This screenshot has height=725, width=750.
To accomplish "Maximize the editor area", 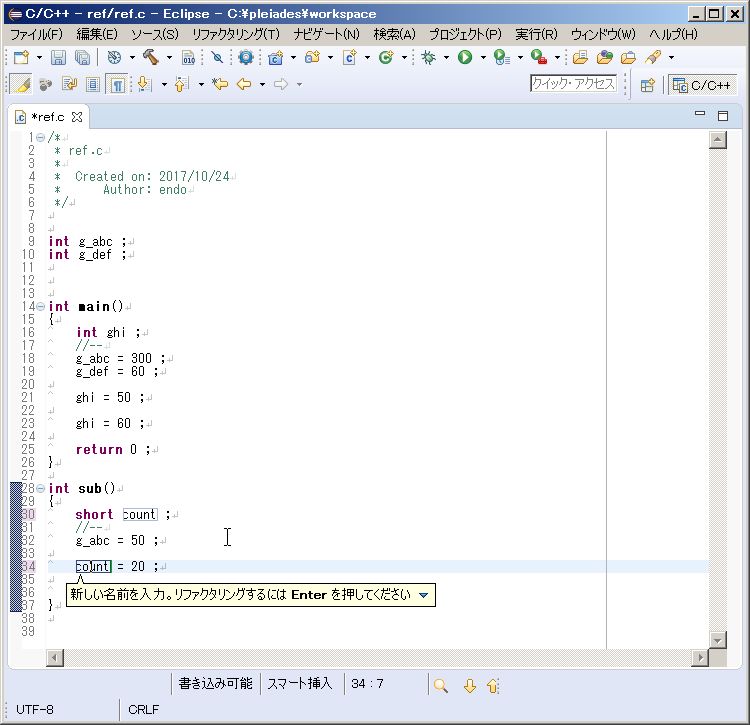I will tap(723, 116).
